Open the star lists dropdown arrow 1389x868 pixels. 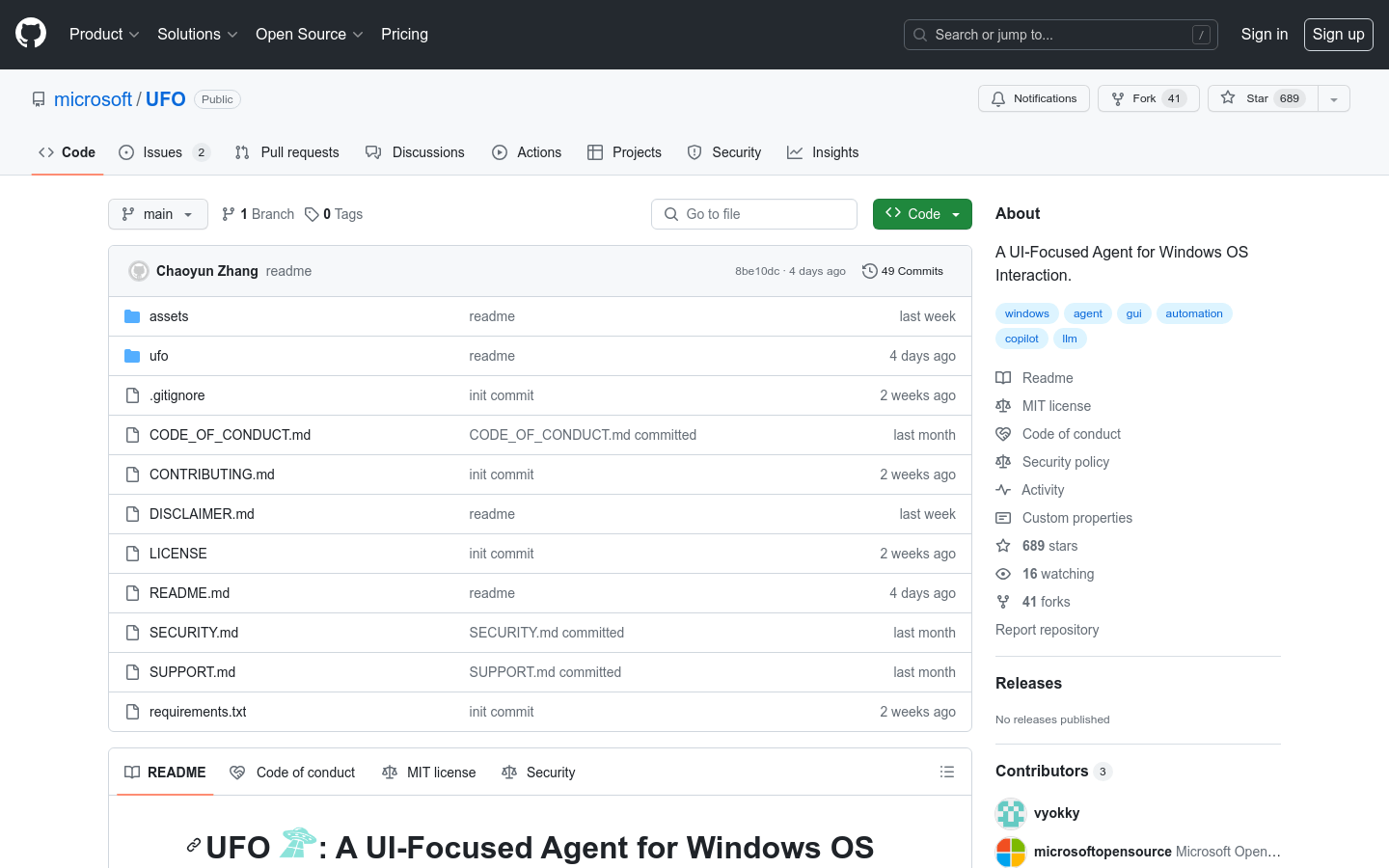click(1334, 98)
